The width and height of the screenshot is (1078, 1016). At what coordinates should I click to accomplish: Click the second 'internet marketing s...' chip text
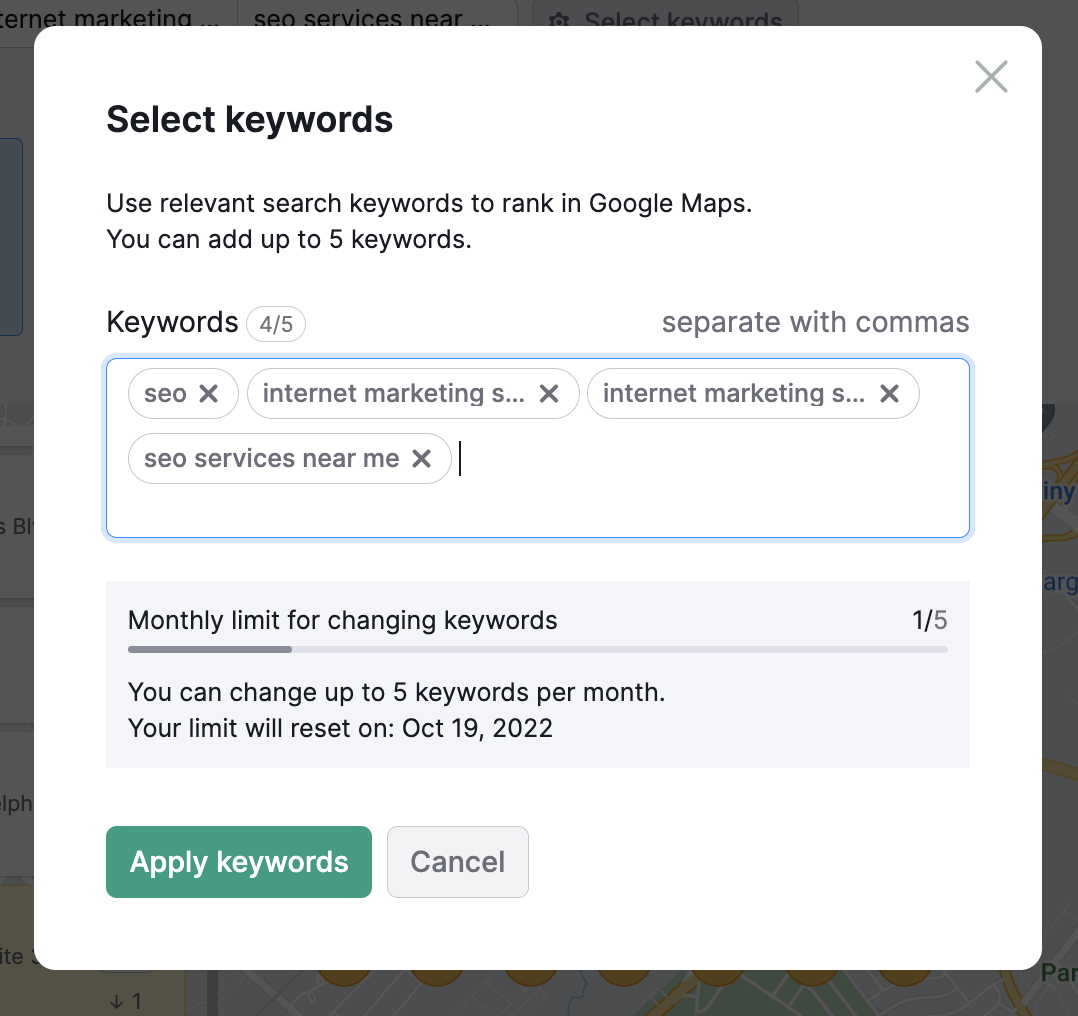(x=734, y=393)
